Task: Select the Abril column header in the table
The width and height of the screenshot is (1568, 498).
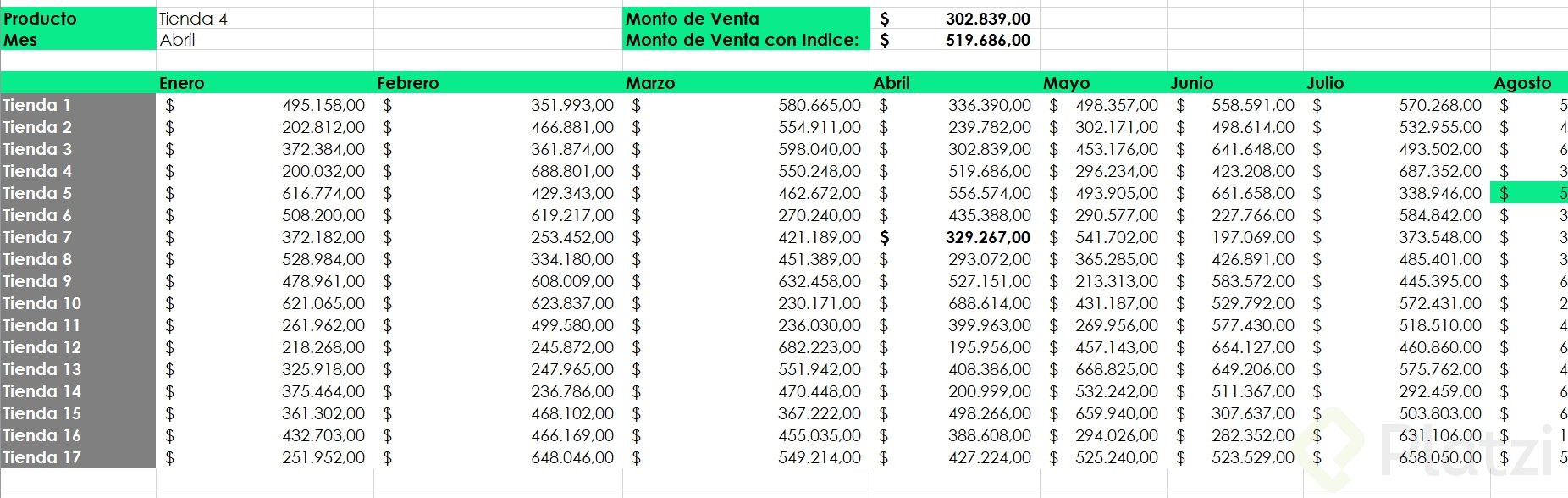Action: pos(892,83)
